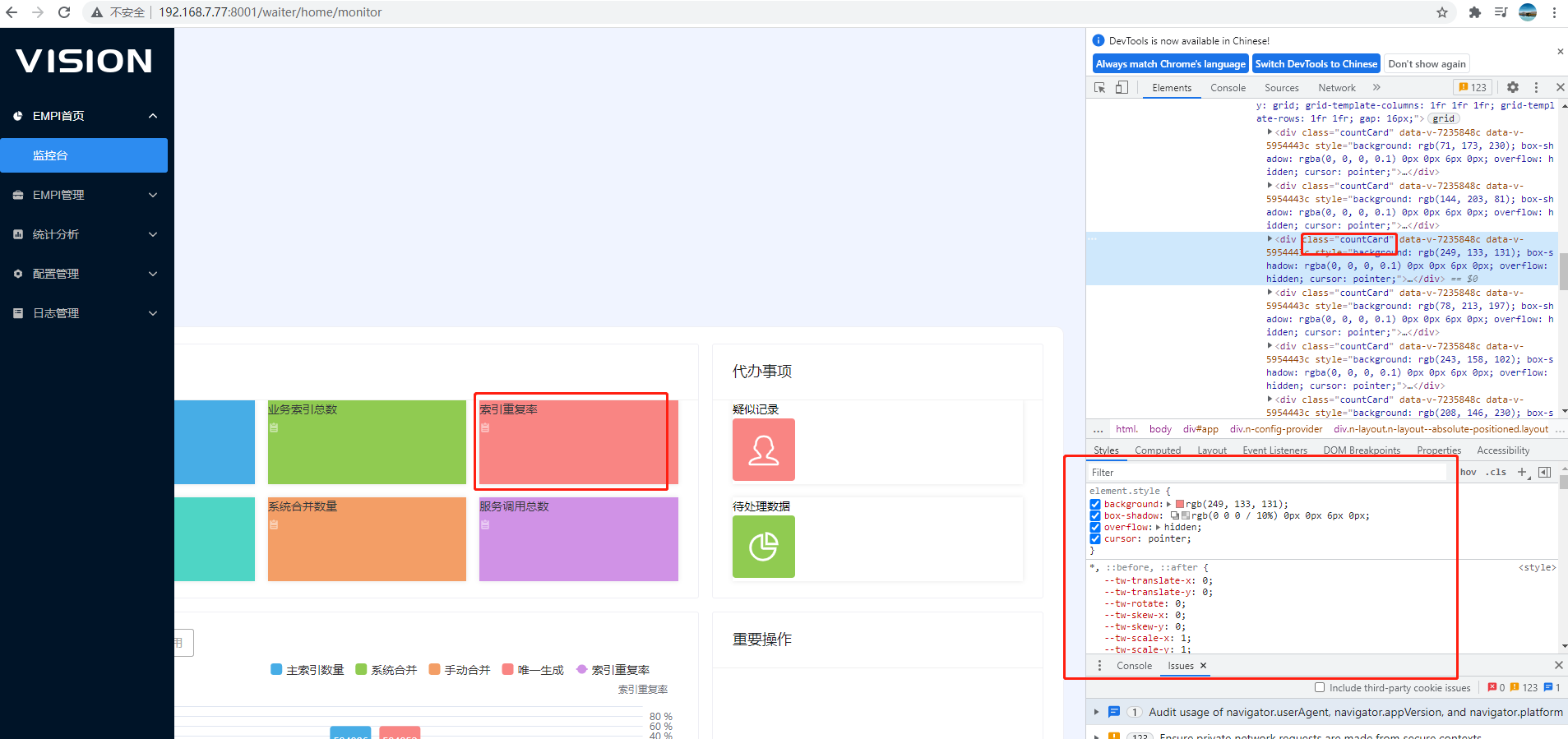Toggle the computed styles sidebar pane icon
The width and height of the screenshot is (1568, 739).
1544,472
